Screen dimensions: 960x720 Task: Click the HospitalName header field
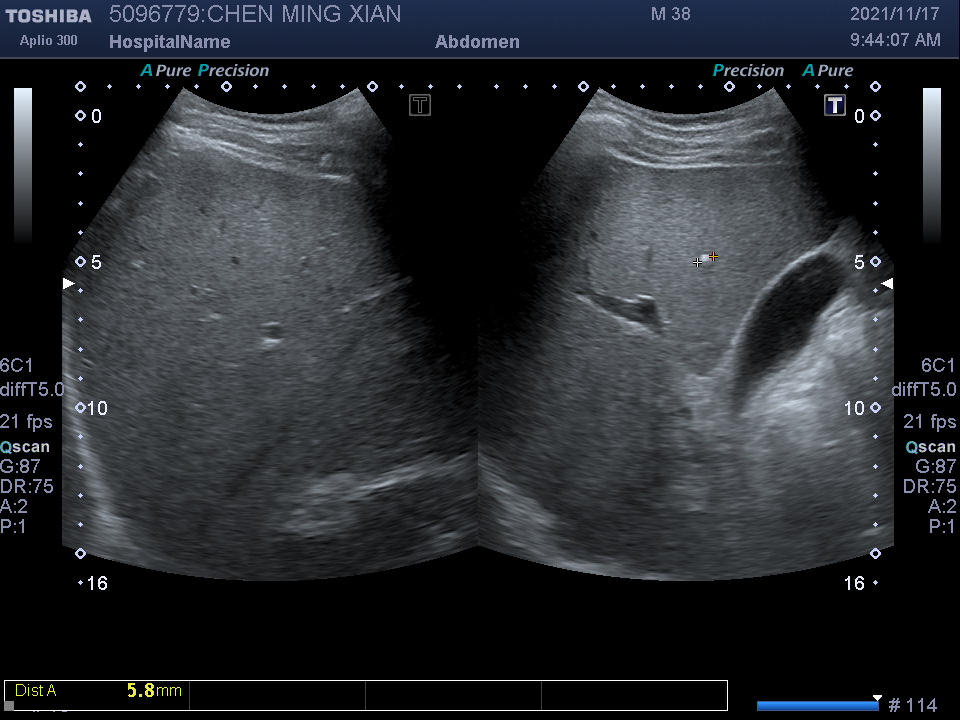point(169,42)
